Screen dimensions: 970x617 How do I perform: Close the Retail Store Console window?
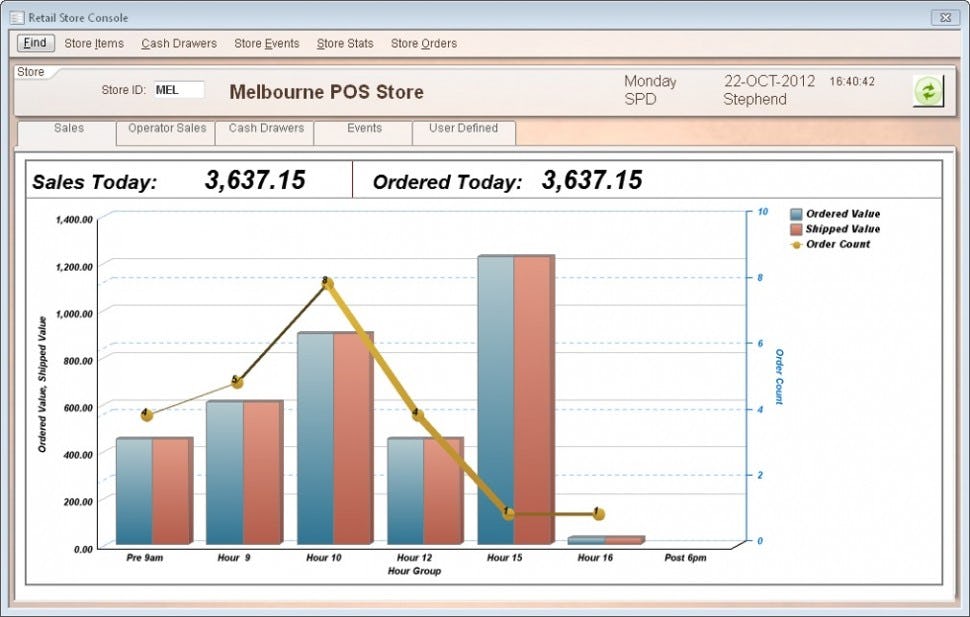pos(945,17)
